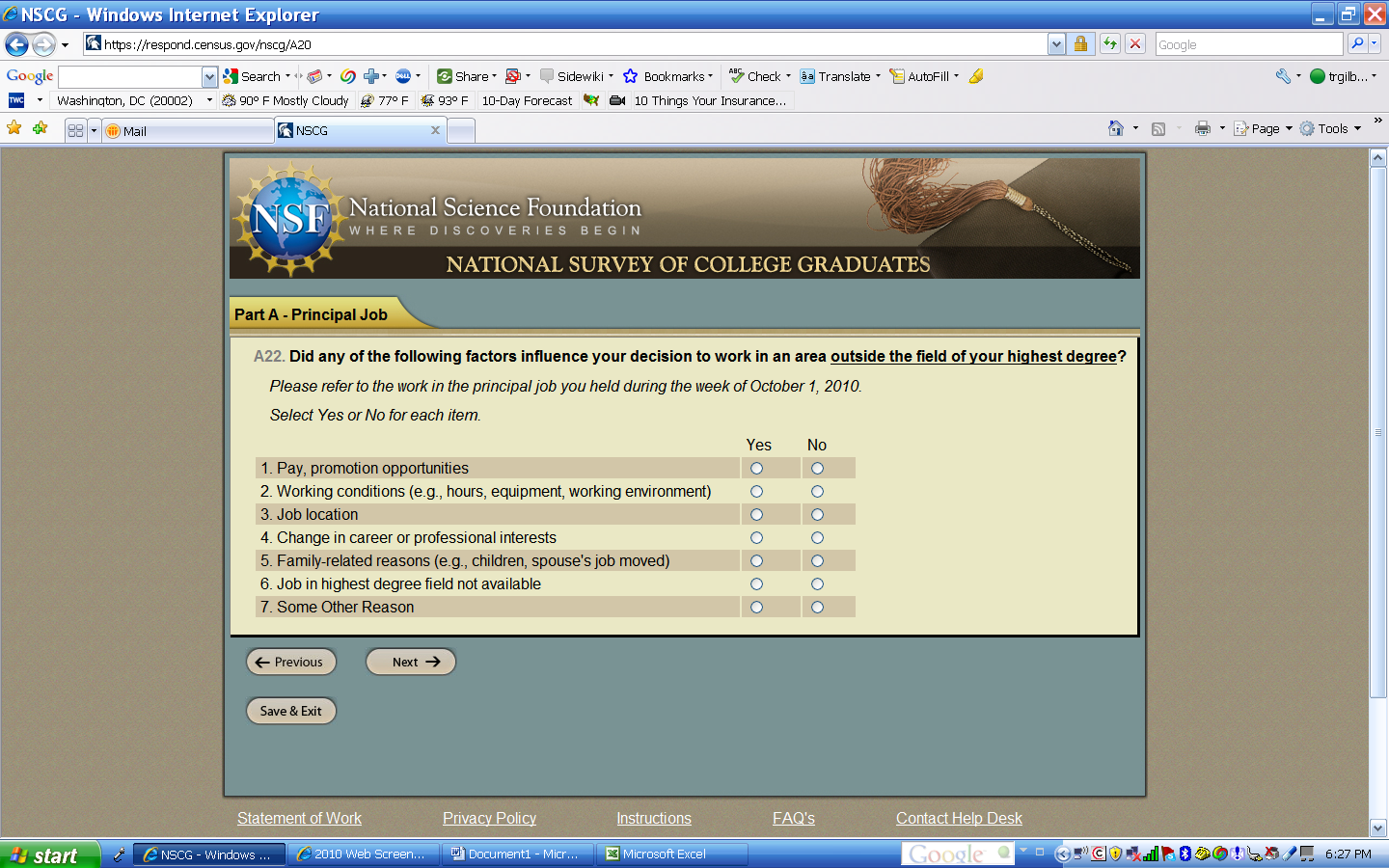
Task: Click the browser Back arrow button
Action: [16, 44]
